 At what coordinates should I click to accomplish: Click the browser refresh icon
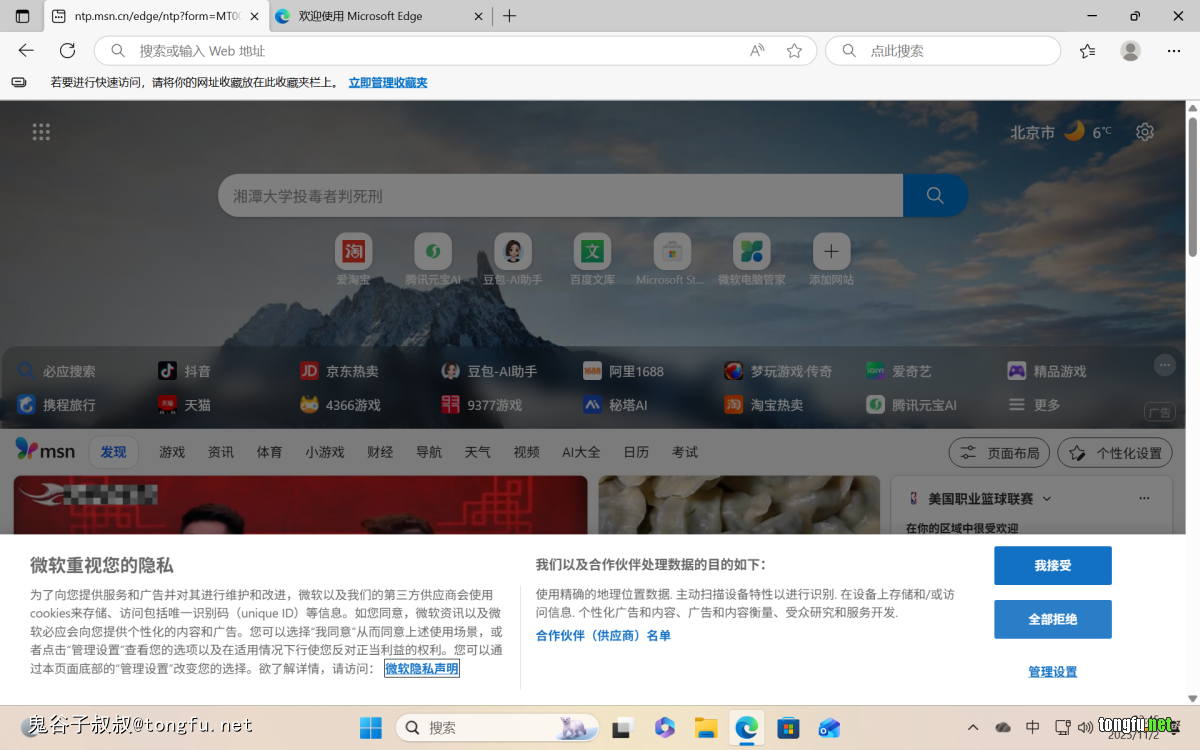(67, 51)
